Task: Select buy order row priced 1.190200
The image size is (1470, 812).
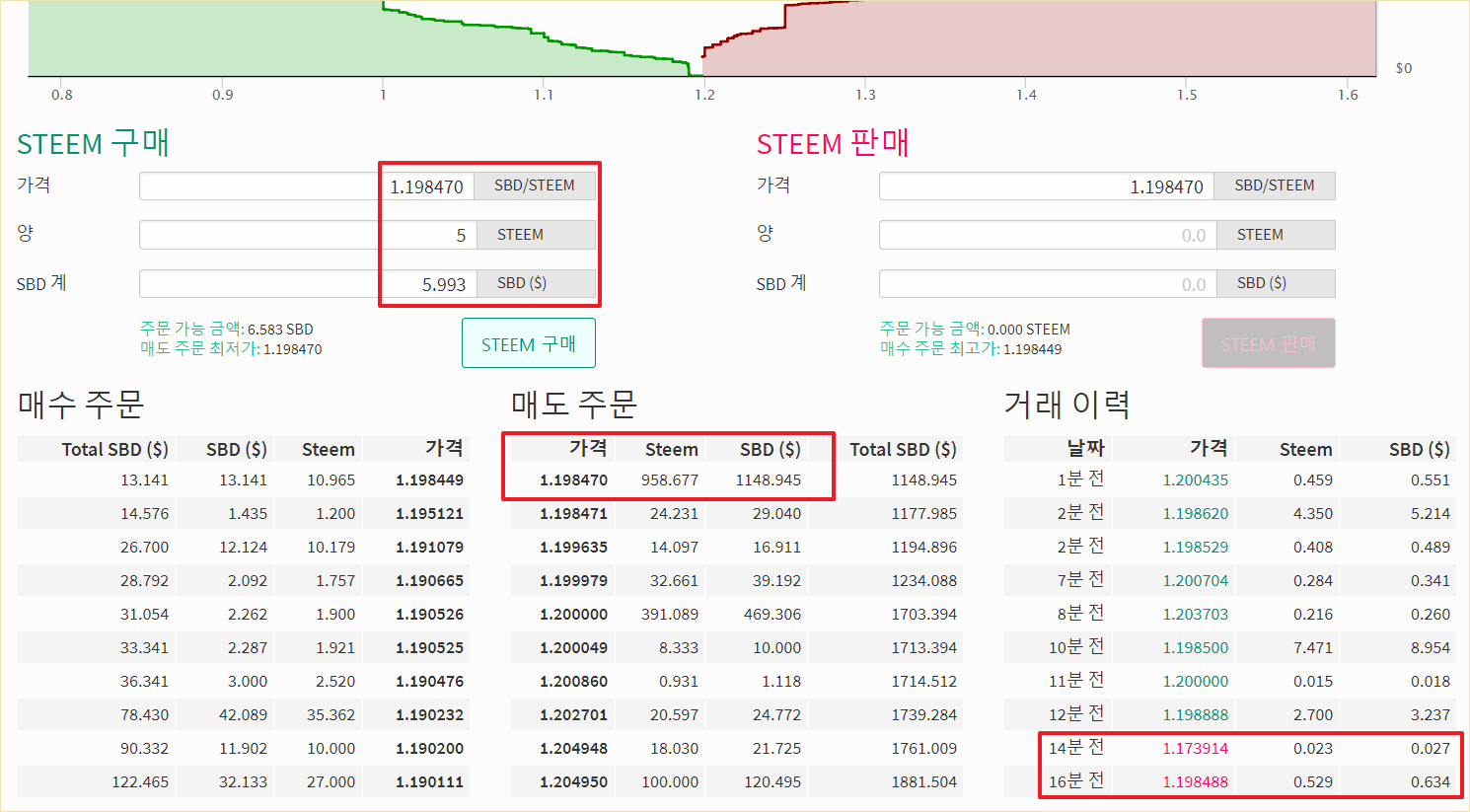Action: click(x=243, y=749)
